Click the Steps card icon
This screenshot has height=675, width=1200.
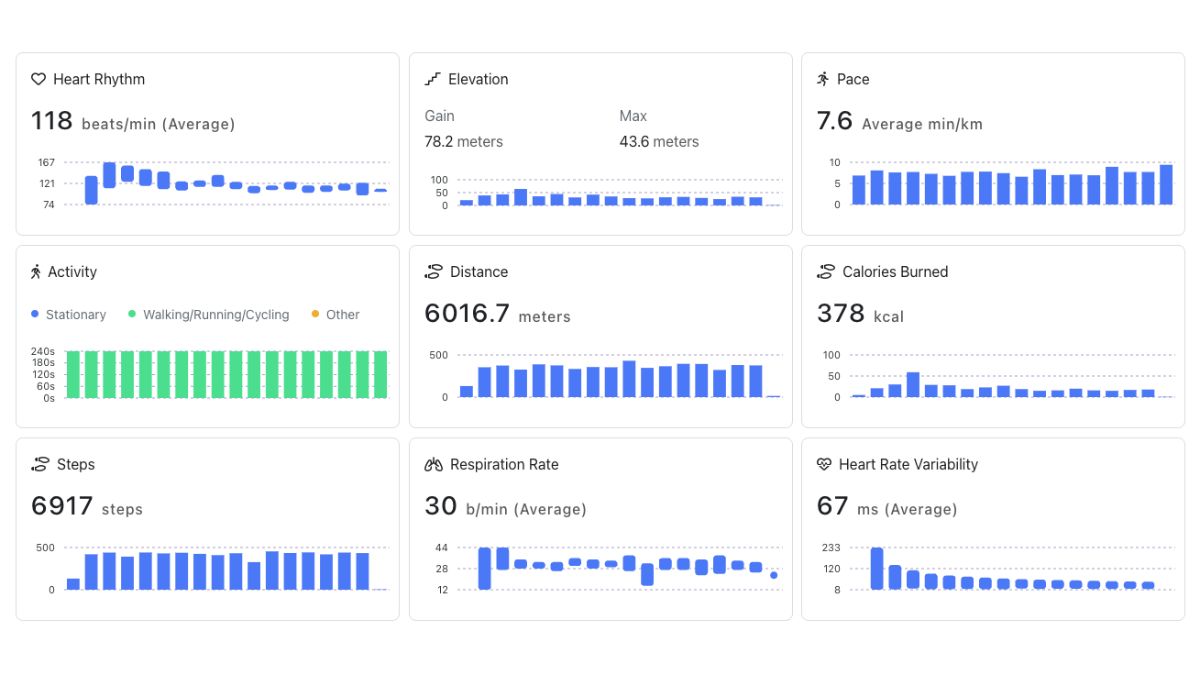(x=38, y=464)
